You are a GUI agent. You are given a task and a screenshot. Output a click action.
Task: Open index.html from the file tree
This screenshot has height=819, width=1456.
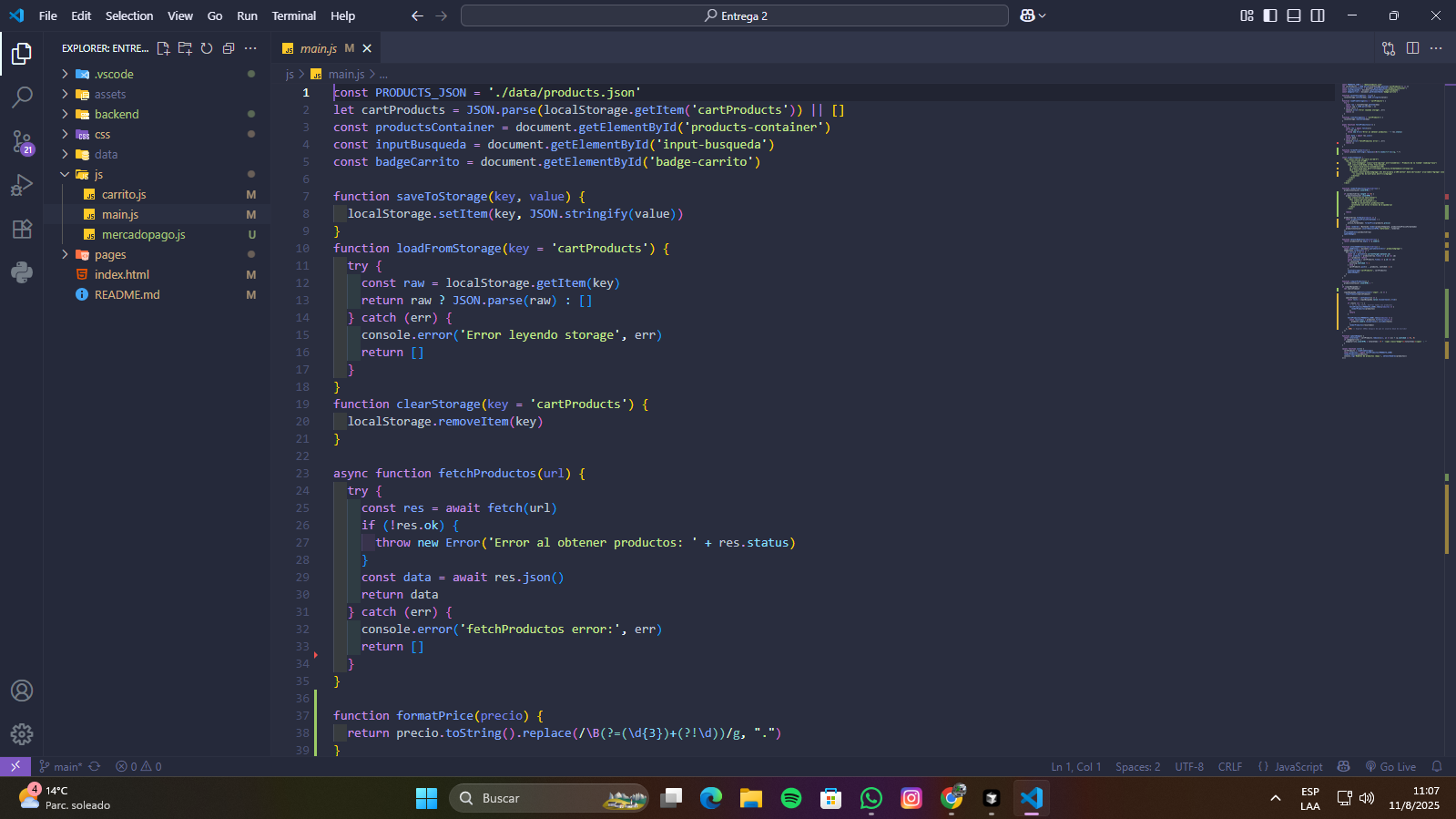tap(157, 274)
